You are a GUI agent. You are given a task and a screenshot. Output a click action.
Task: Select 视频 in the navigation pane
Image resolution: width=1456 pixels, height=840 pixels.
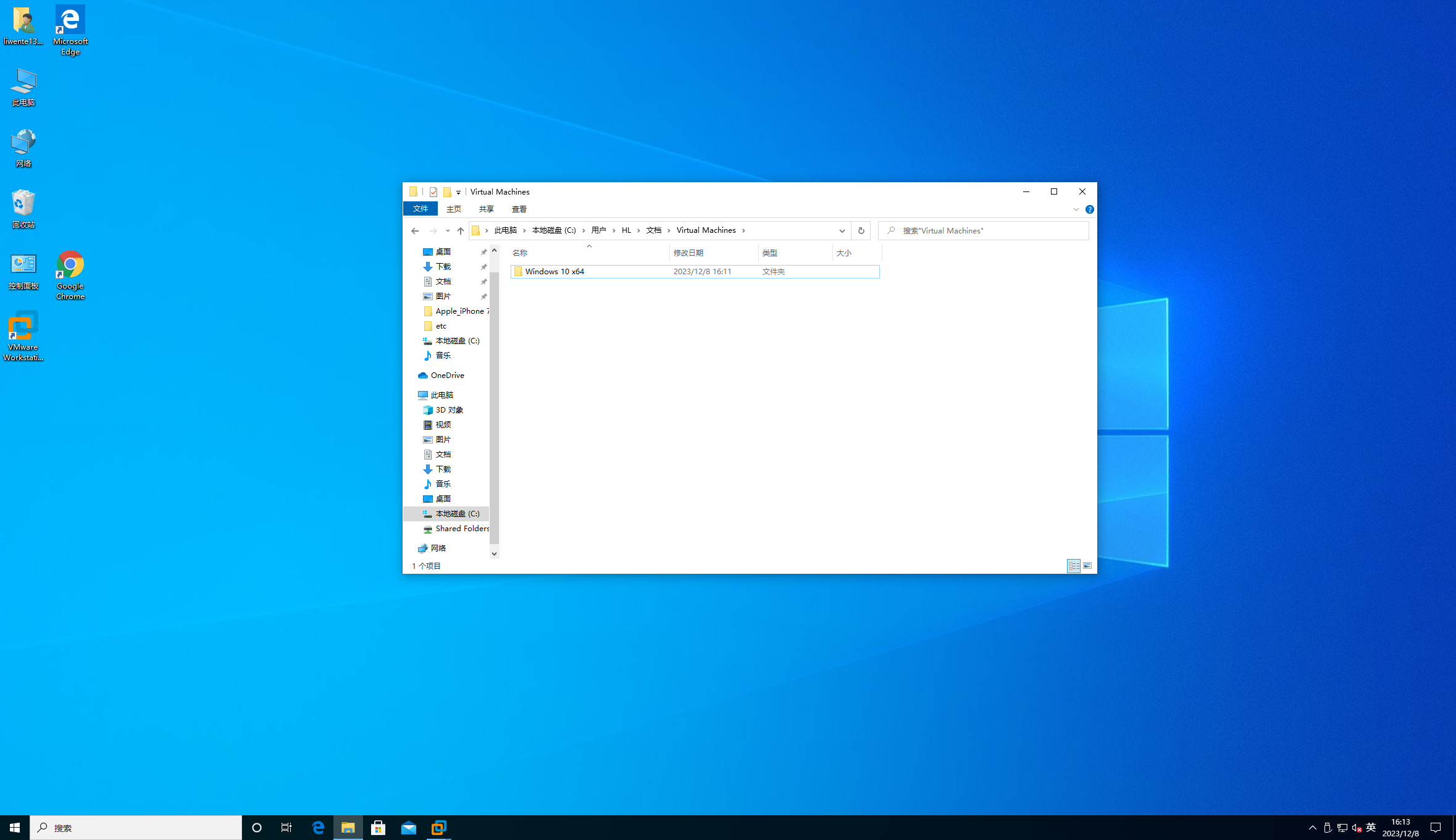click(443, 425)
